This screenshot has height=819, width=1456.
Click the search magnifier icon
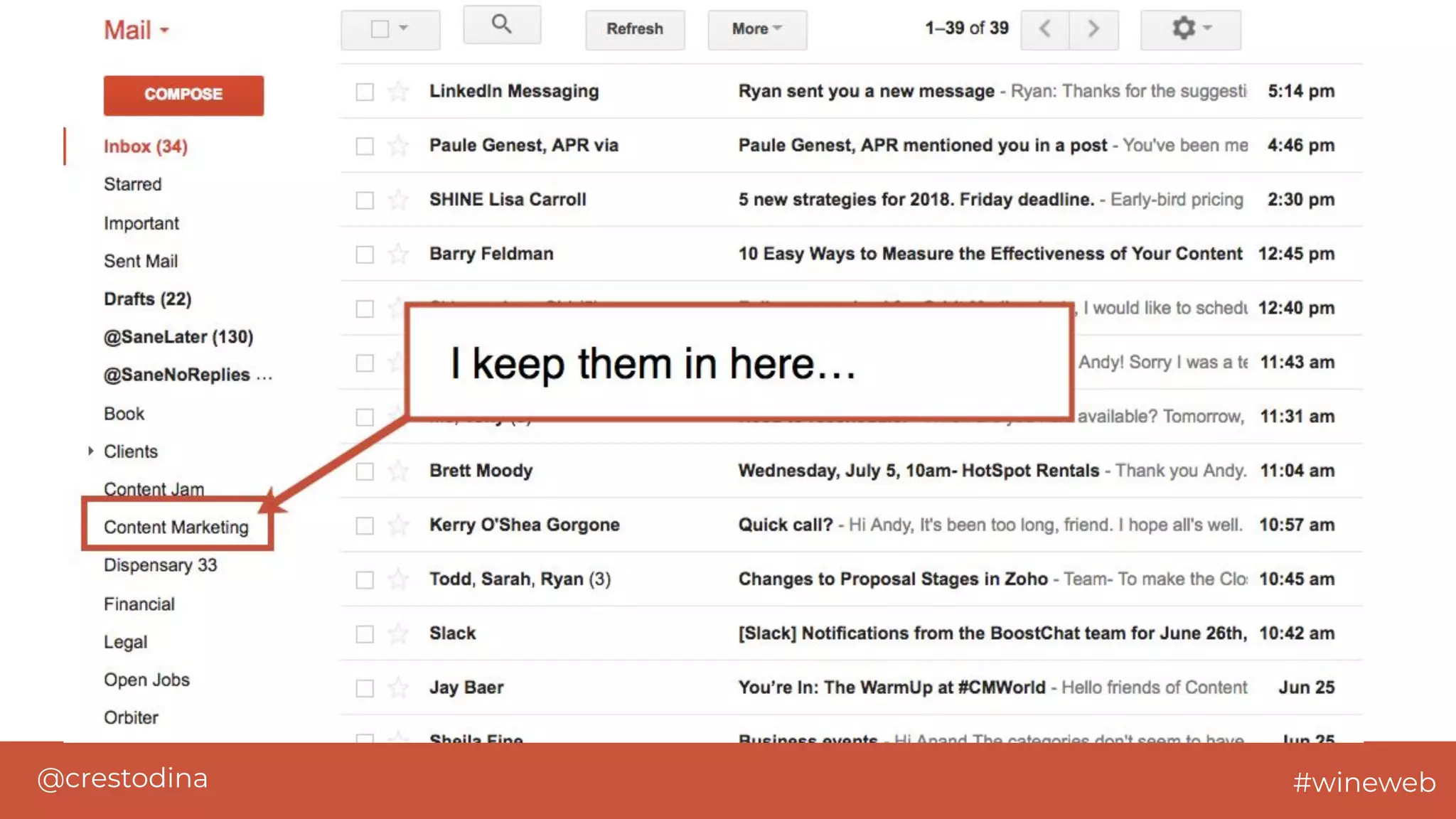coord(502,25)
